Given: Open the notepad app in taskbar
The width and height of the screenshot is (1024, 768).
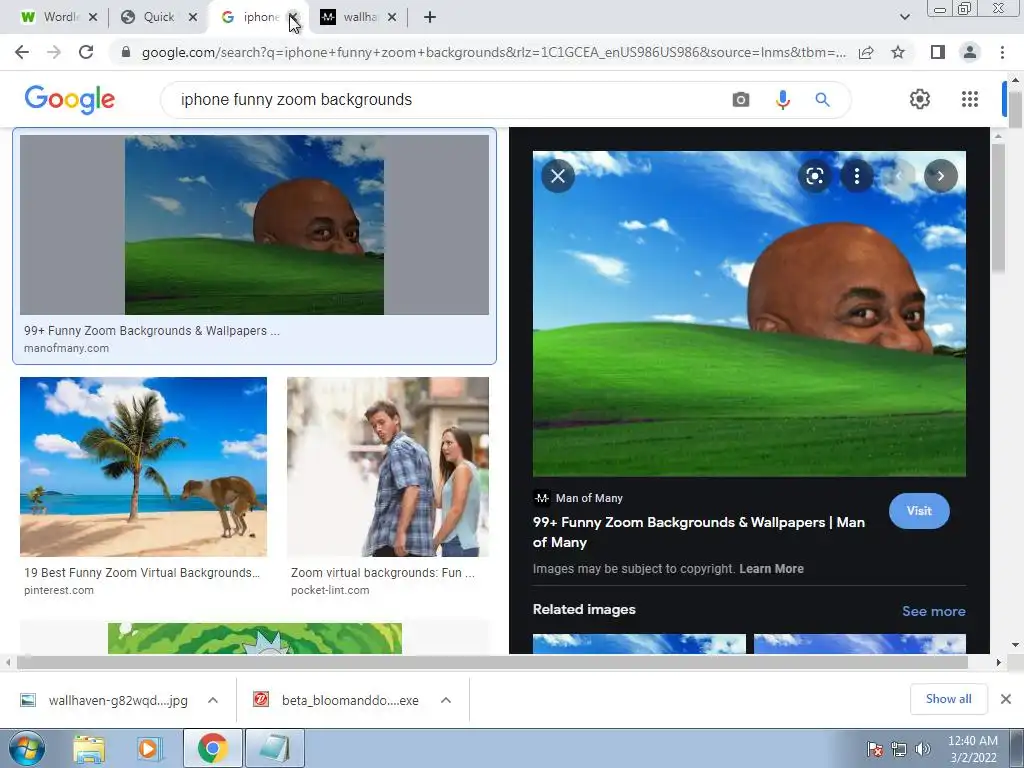Looking at the screenshot, I should click(274, 748).
